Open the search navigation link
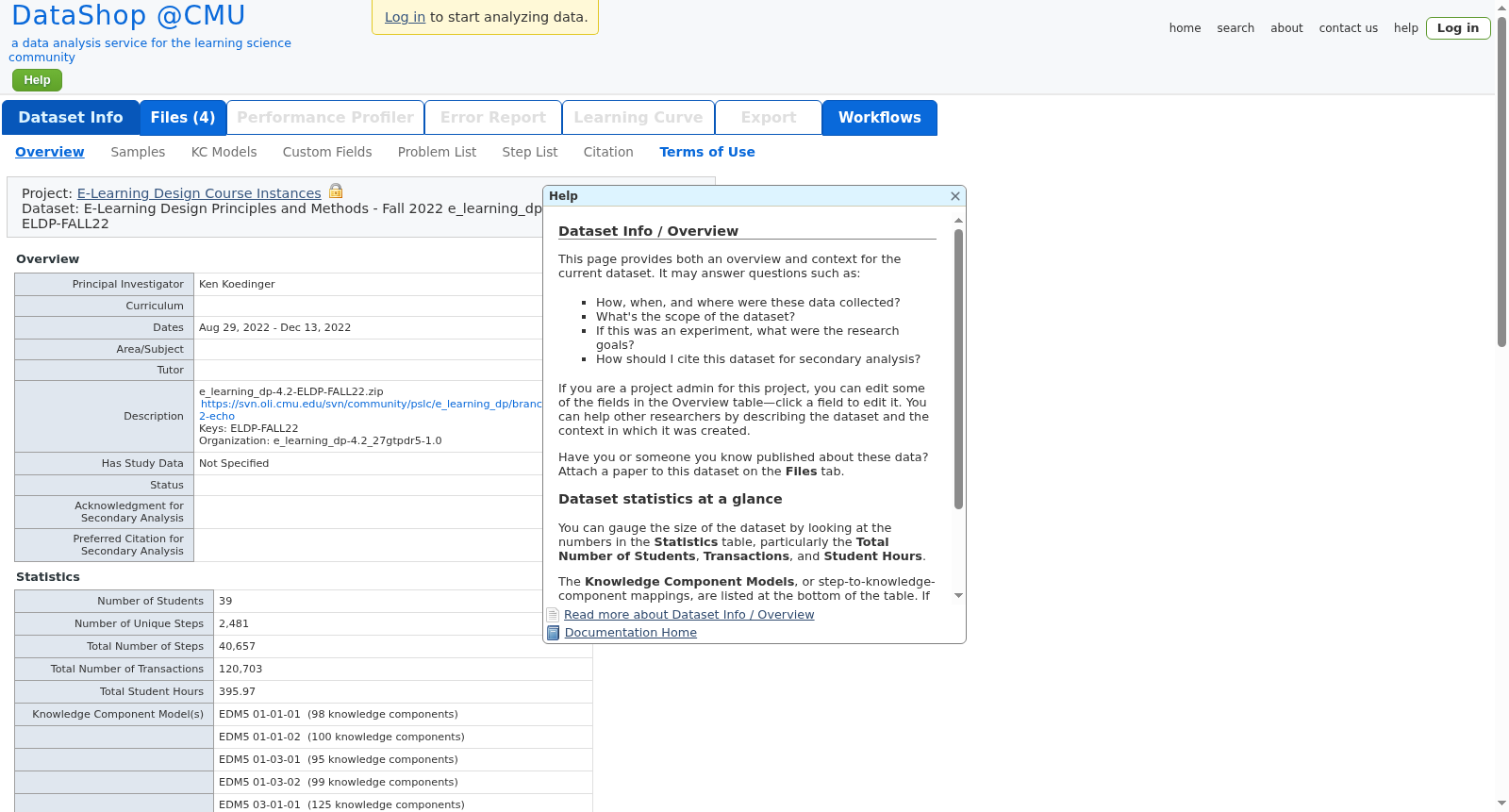 click(x=1235, y=28)
